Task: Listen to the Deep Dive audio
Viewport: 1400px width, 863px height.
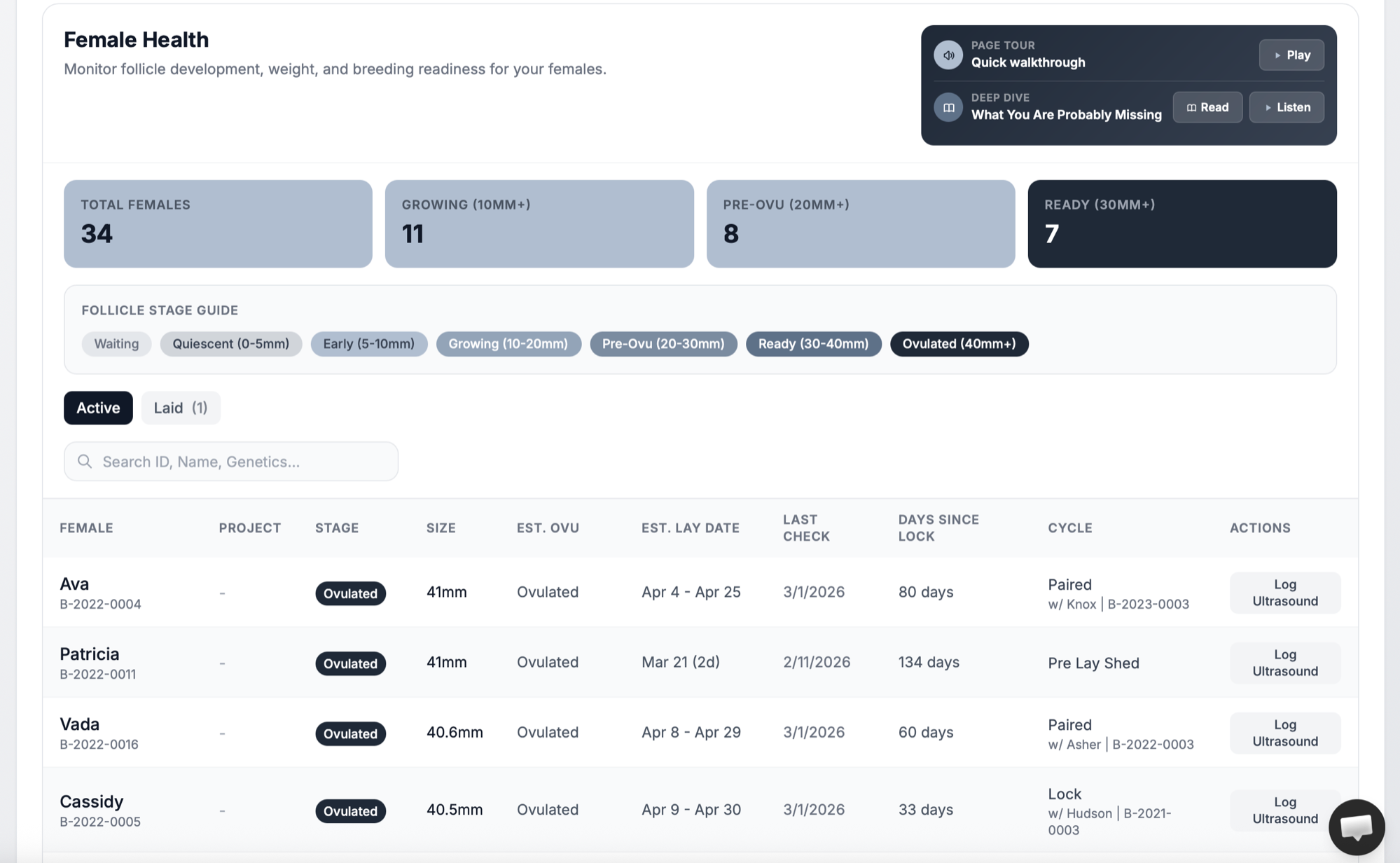Action: coord(1286,107)
